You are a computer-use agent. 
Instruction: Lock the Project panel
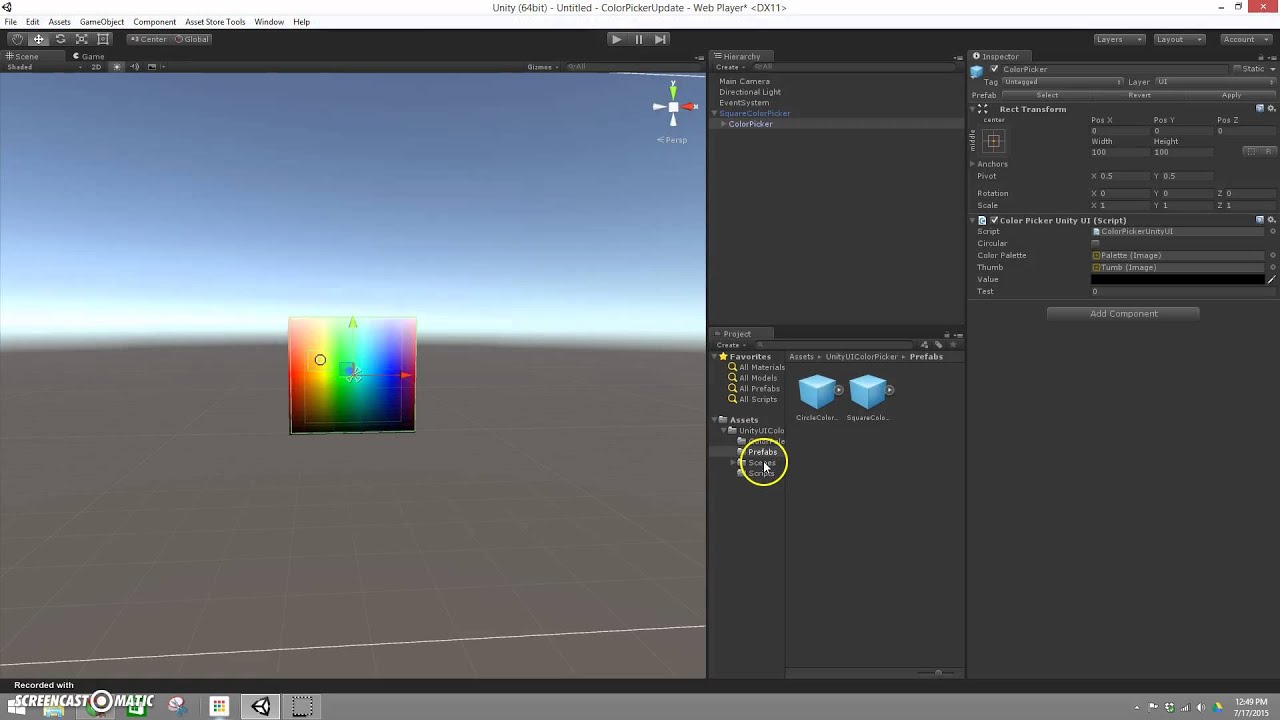pos(947,334)
